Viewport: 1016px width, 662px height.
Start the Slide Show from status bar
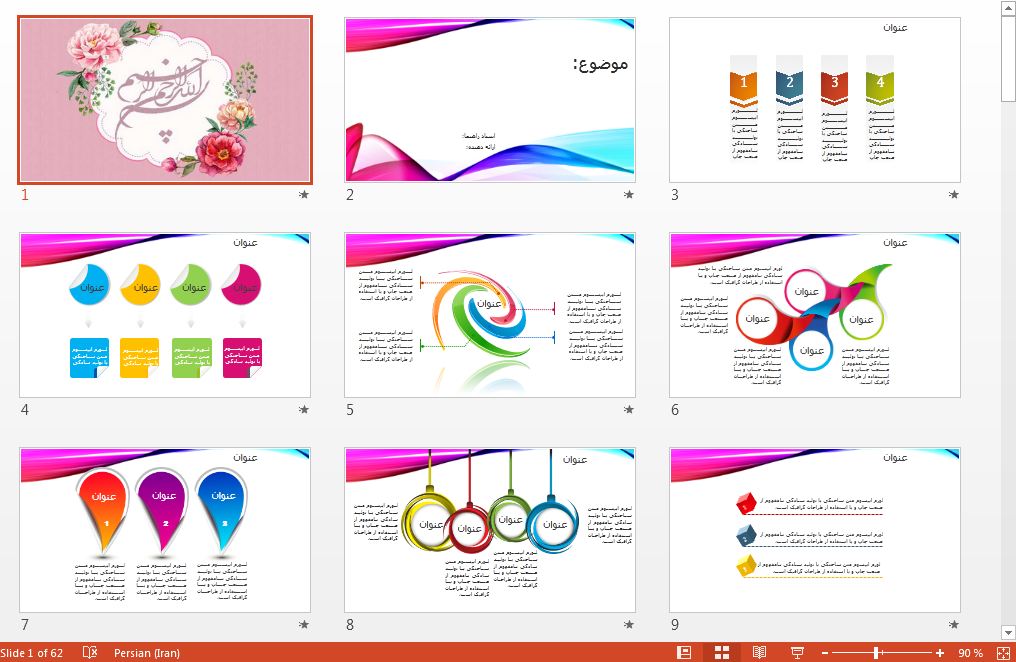(x=797, y=653)
